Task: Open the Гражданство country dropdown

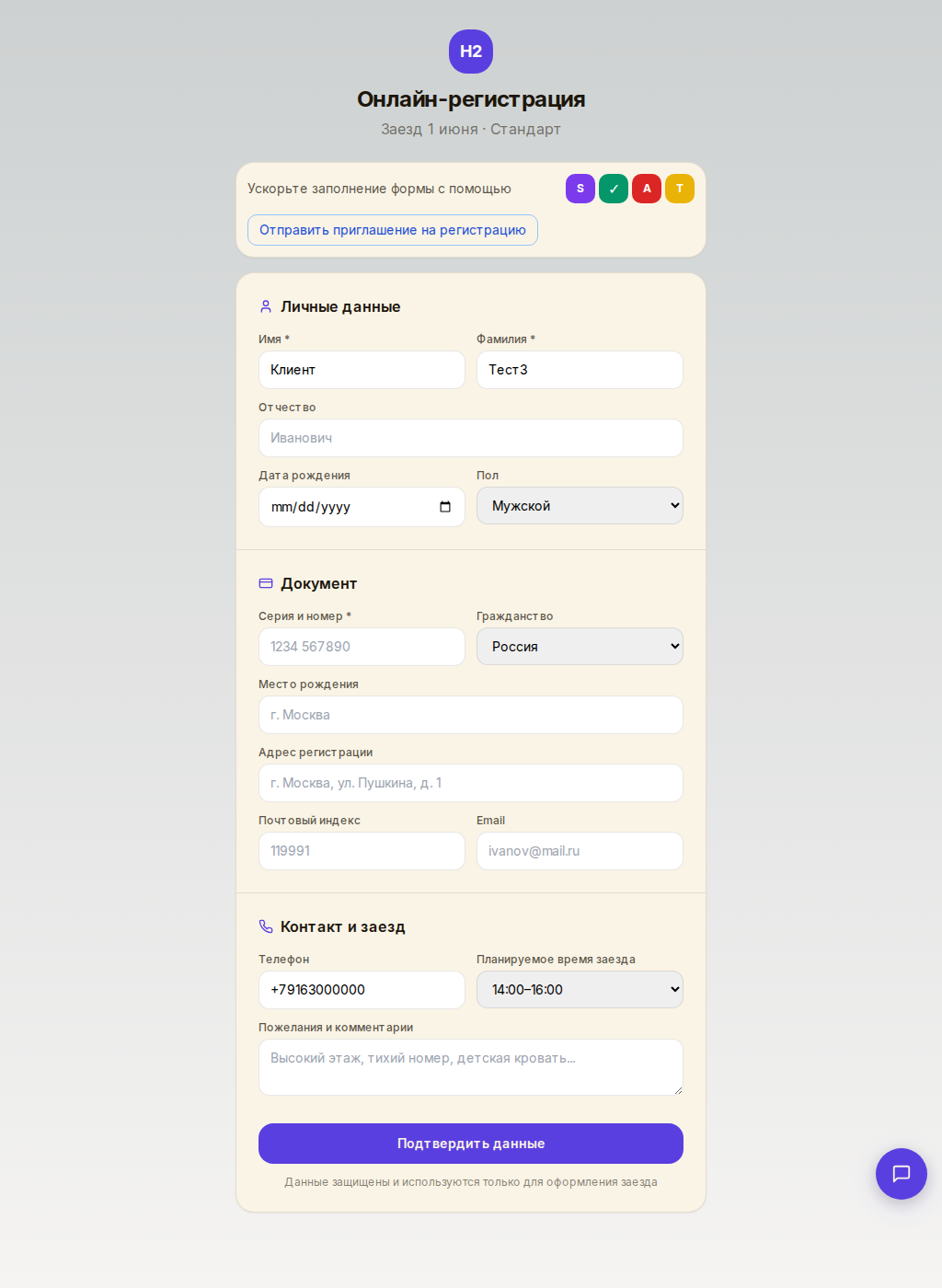Action: tap(580, 647)
